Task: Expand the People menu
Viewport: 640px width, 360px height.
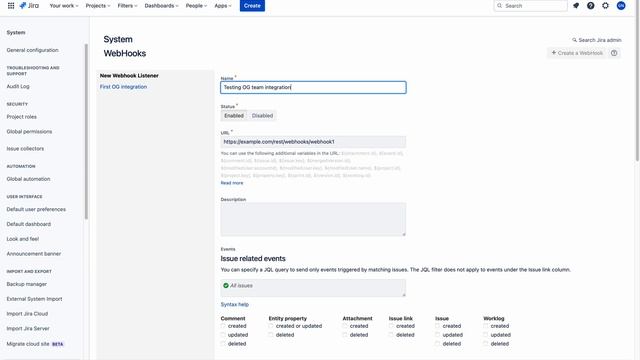Action: point(196,6)
